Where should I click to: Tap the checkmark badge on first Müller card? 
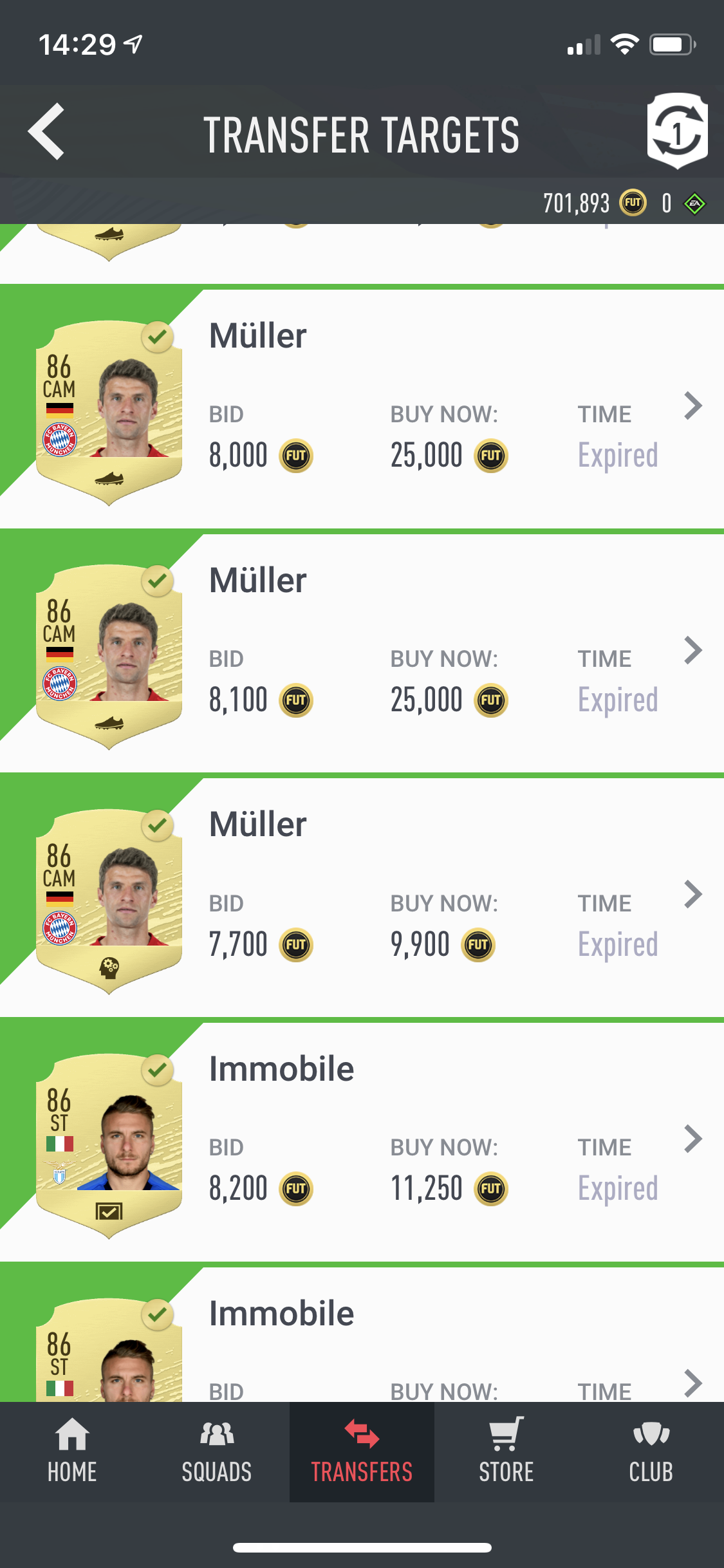click(158, 337)
